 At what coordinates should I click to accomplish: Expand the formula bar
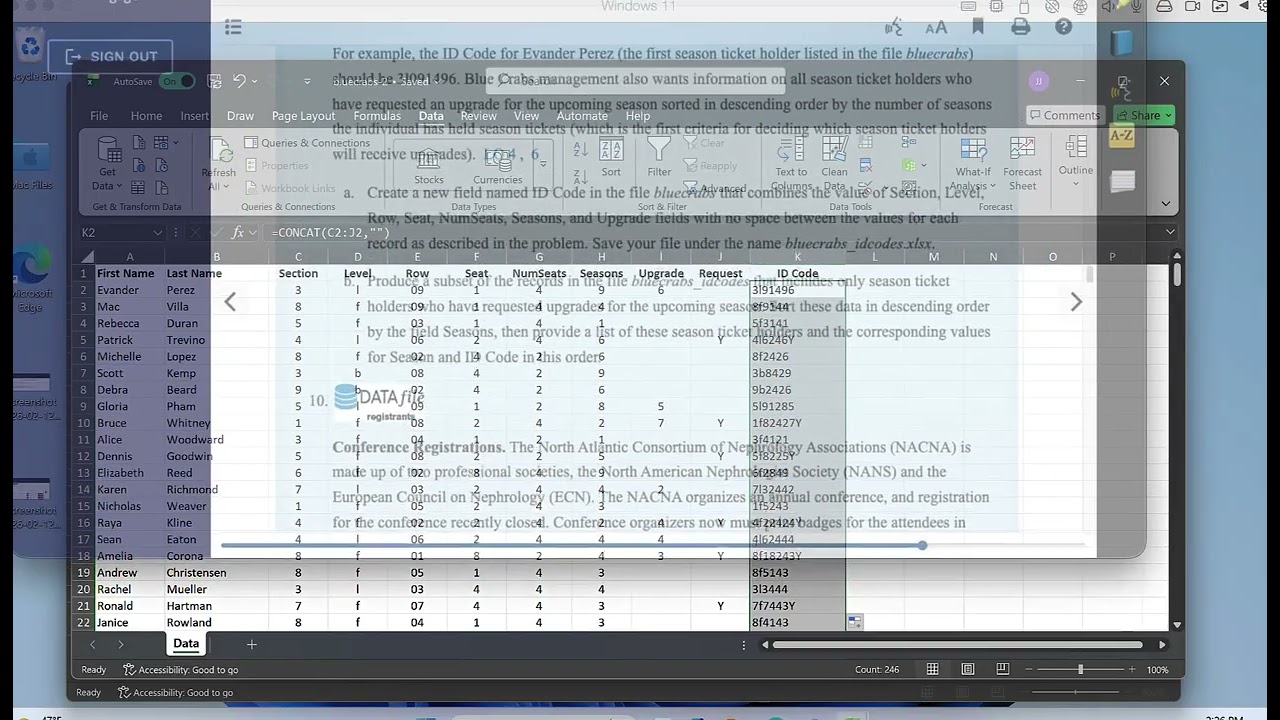(x=1170, y=232)
